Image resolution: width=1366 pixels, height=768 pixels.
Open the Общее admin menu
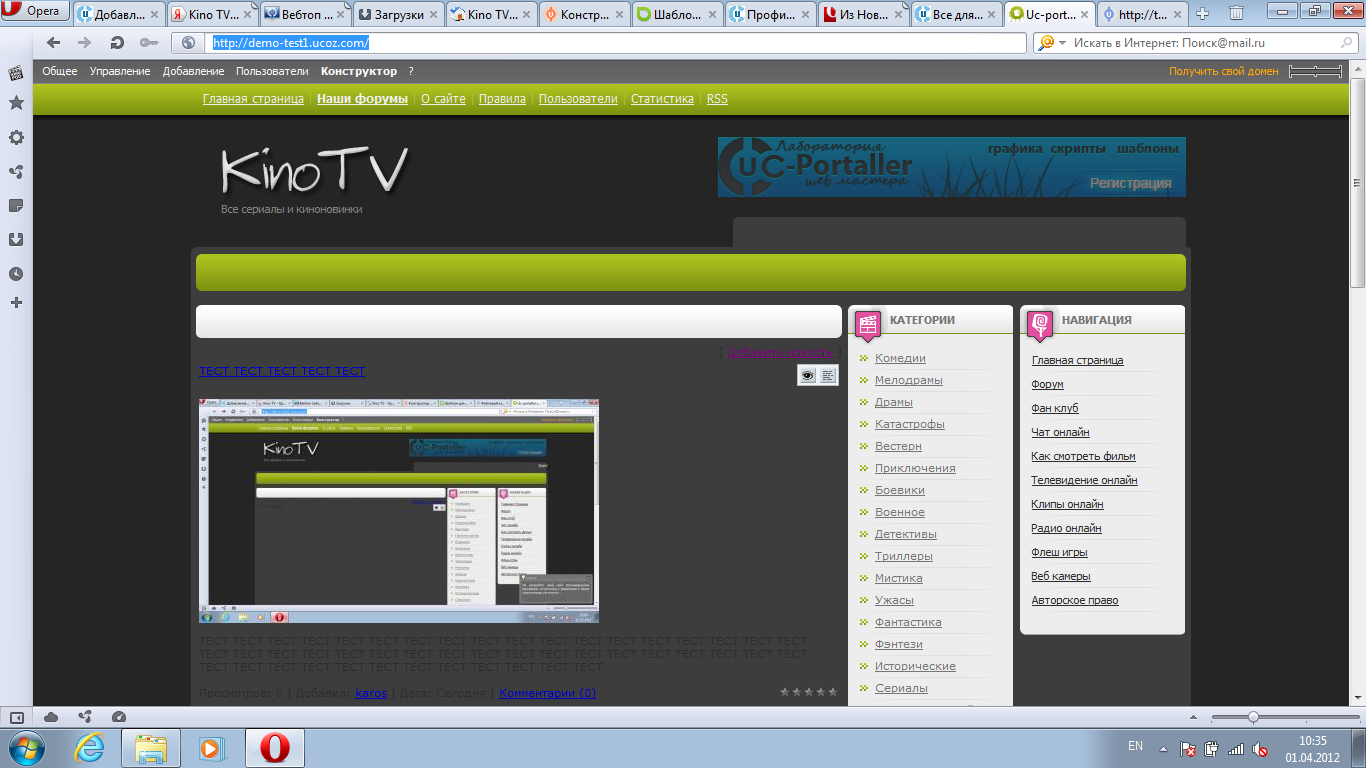tap(60, 71)
